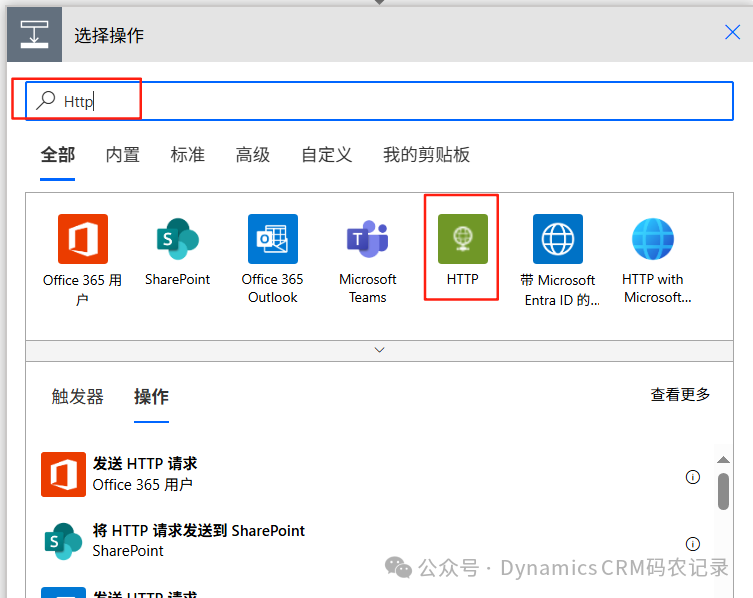Choose 将 HTTP 请求发送到 SharePoint action
753x598 pixels.
[370, 541]
